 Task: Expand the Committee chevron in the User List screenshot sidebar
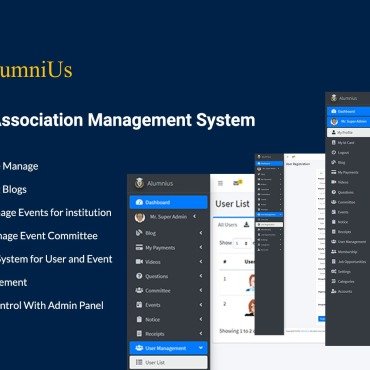coord(201,290)
